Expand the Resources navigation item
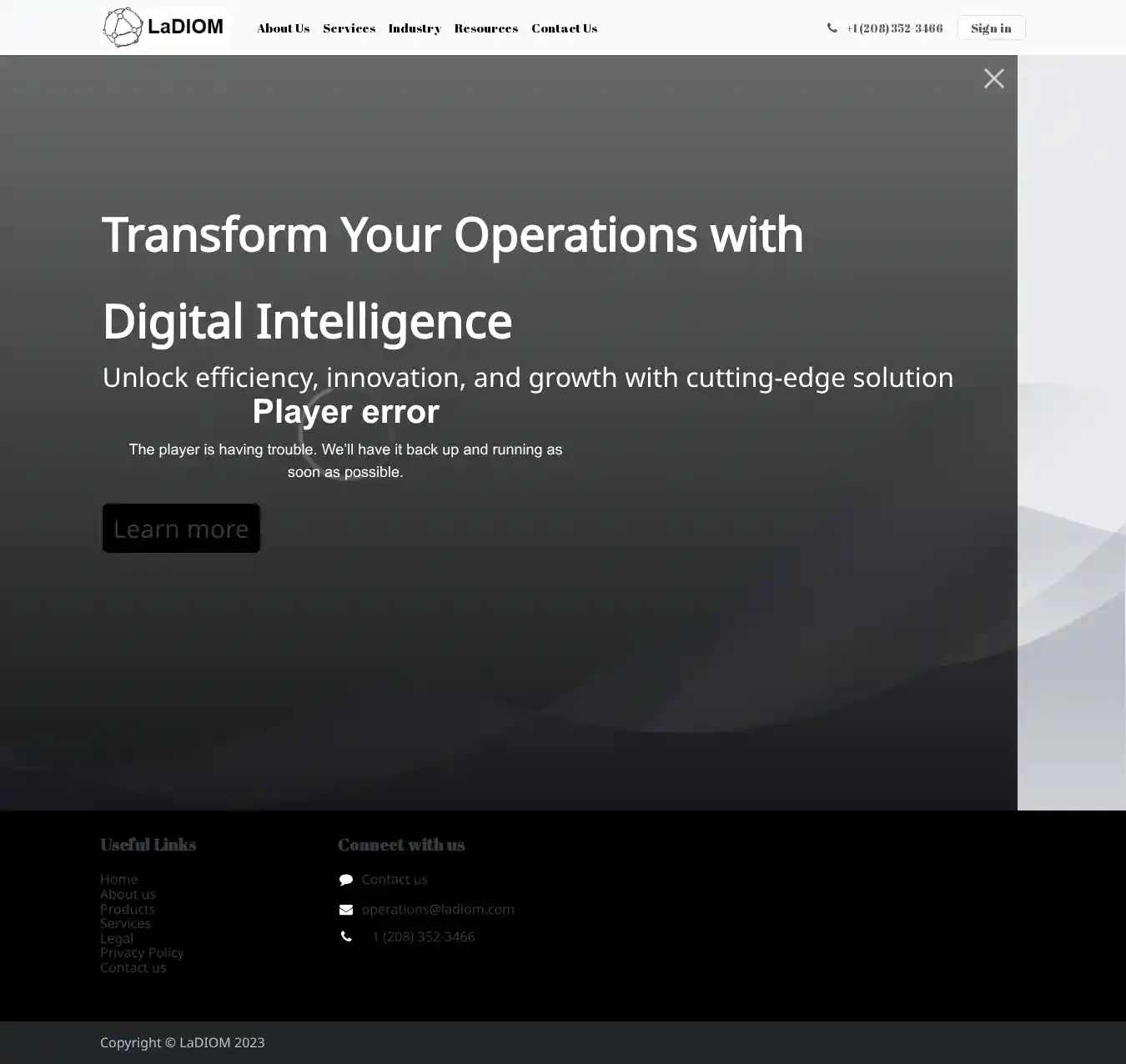 pos(485,28)
